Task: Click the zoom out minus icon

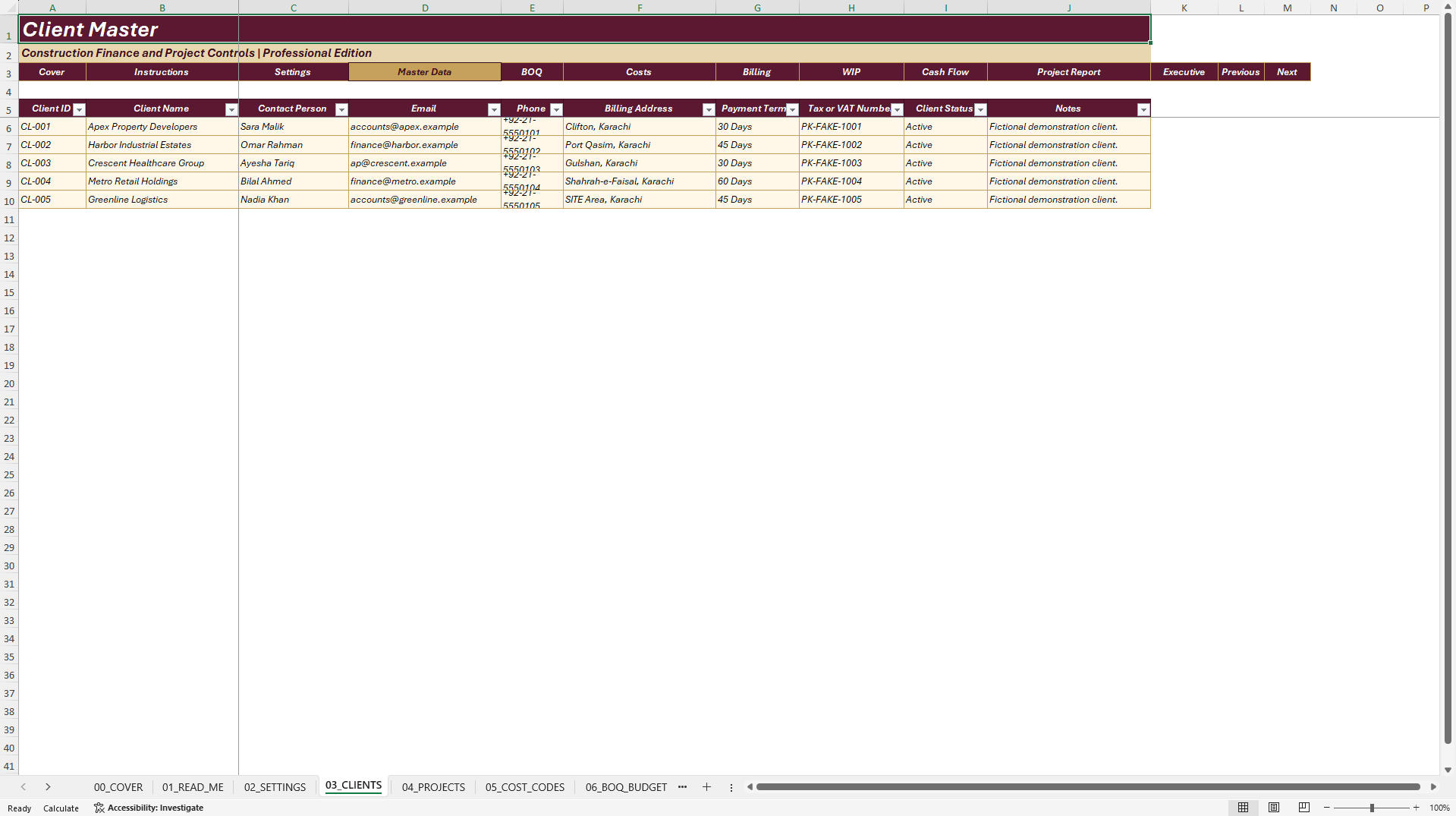Action: click(x=1327, y=808)
